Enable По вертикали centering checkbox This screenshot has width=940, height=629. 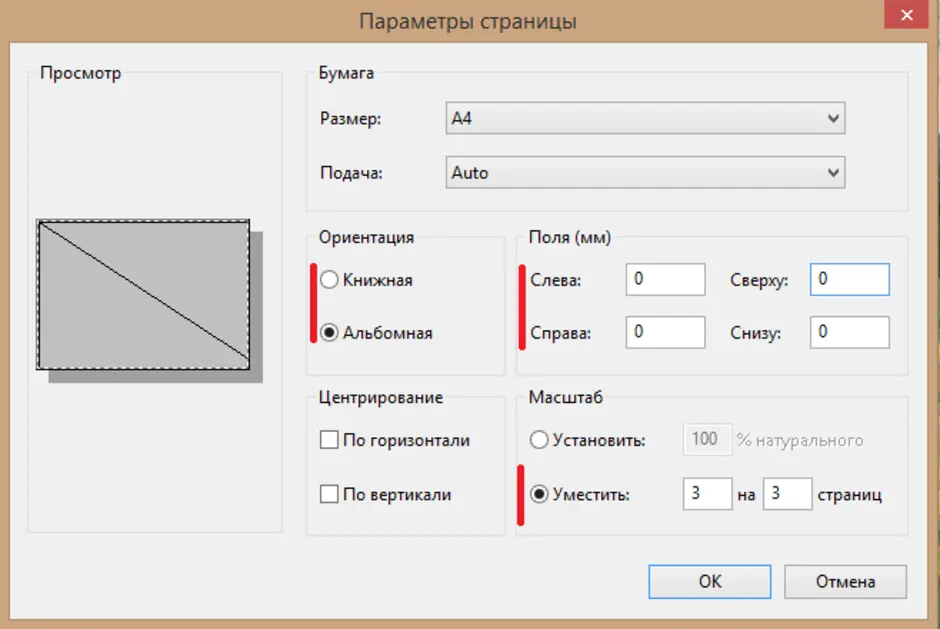tap(329, 494)
